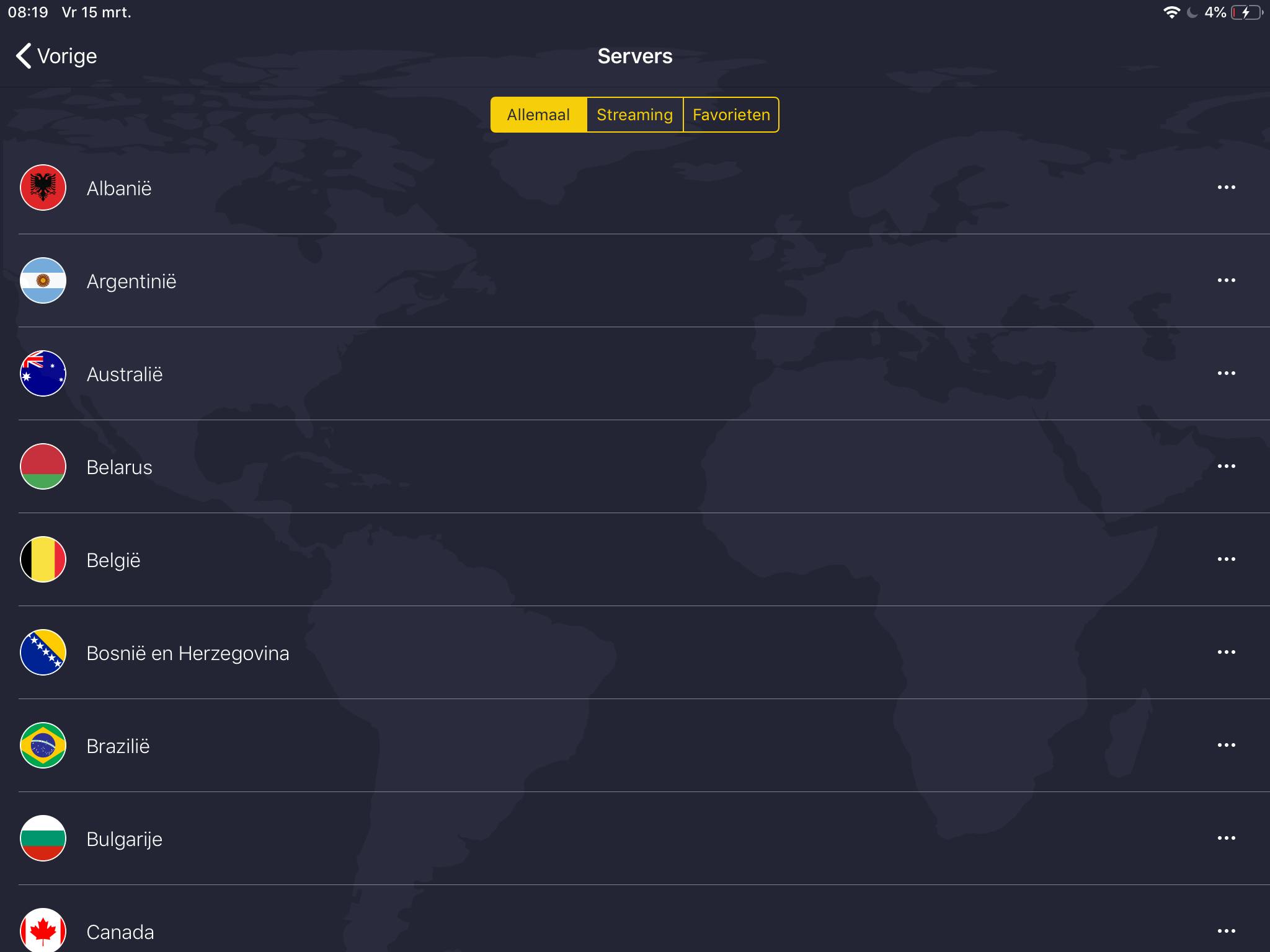Image resolution: width=1270 pixels, height=952 pixels.
Task: Switch to the Favorieten tab
Action: 731,115
